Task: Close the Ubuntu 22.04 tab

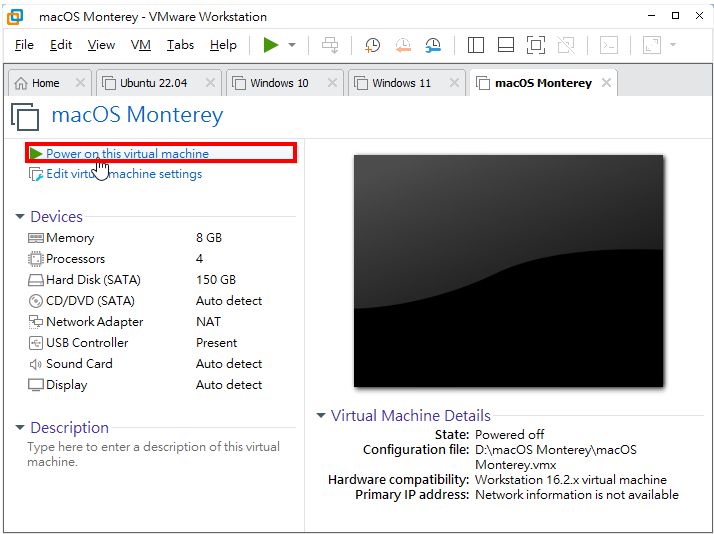Action: [210, 83]
